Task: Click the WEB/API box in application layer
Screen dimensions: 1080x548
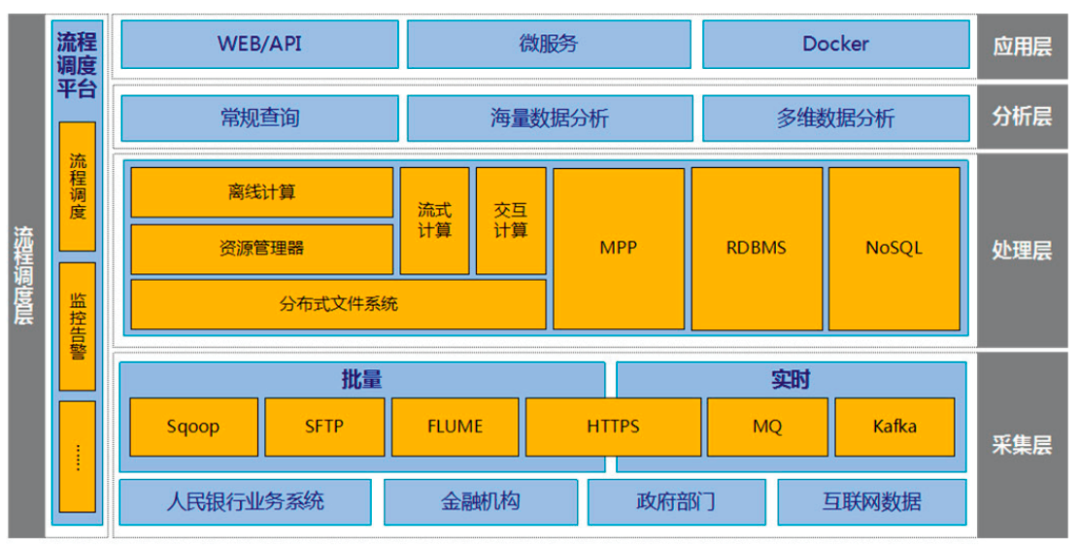Action: 259,45
